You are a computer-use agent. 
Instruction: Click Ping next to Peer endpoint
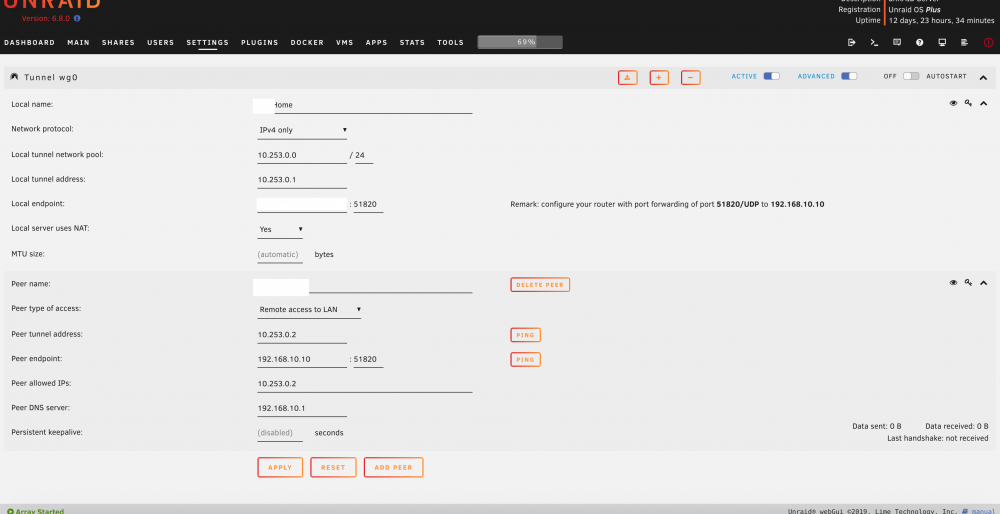(x=526, y=360)
